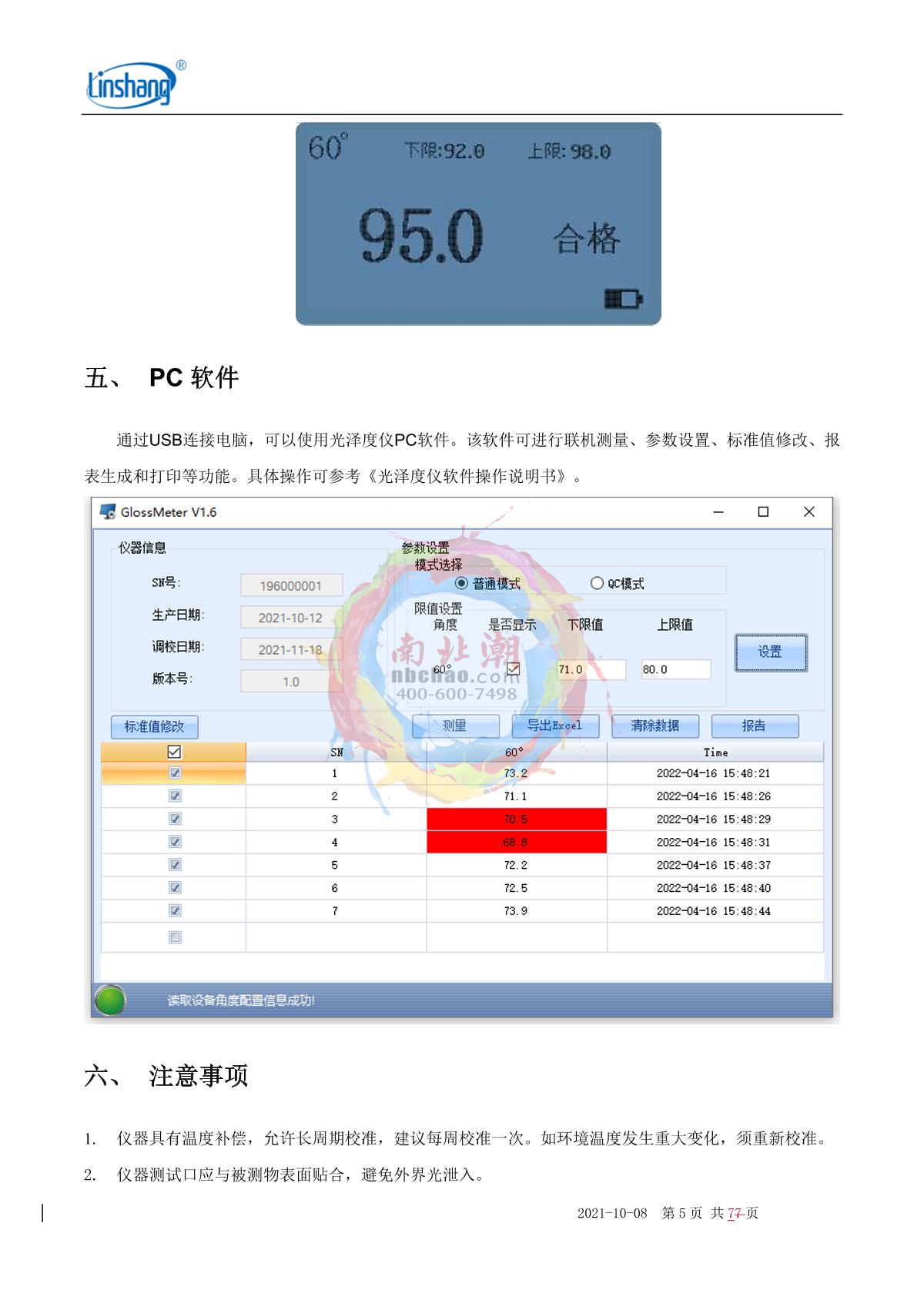This screenshot has height=1307, width=924.
Task: Click the battery icon on device display
Action: coord(623,299)
